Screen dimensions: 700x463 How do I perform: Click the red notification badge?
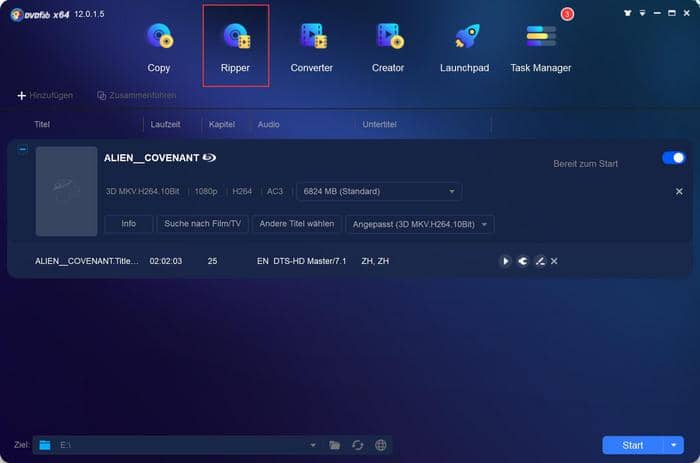pos(567,14)
